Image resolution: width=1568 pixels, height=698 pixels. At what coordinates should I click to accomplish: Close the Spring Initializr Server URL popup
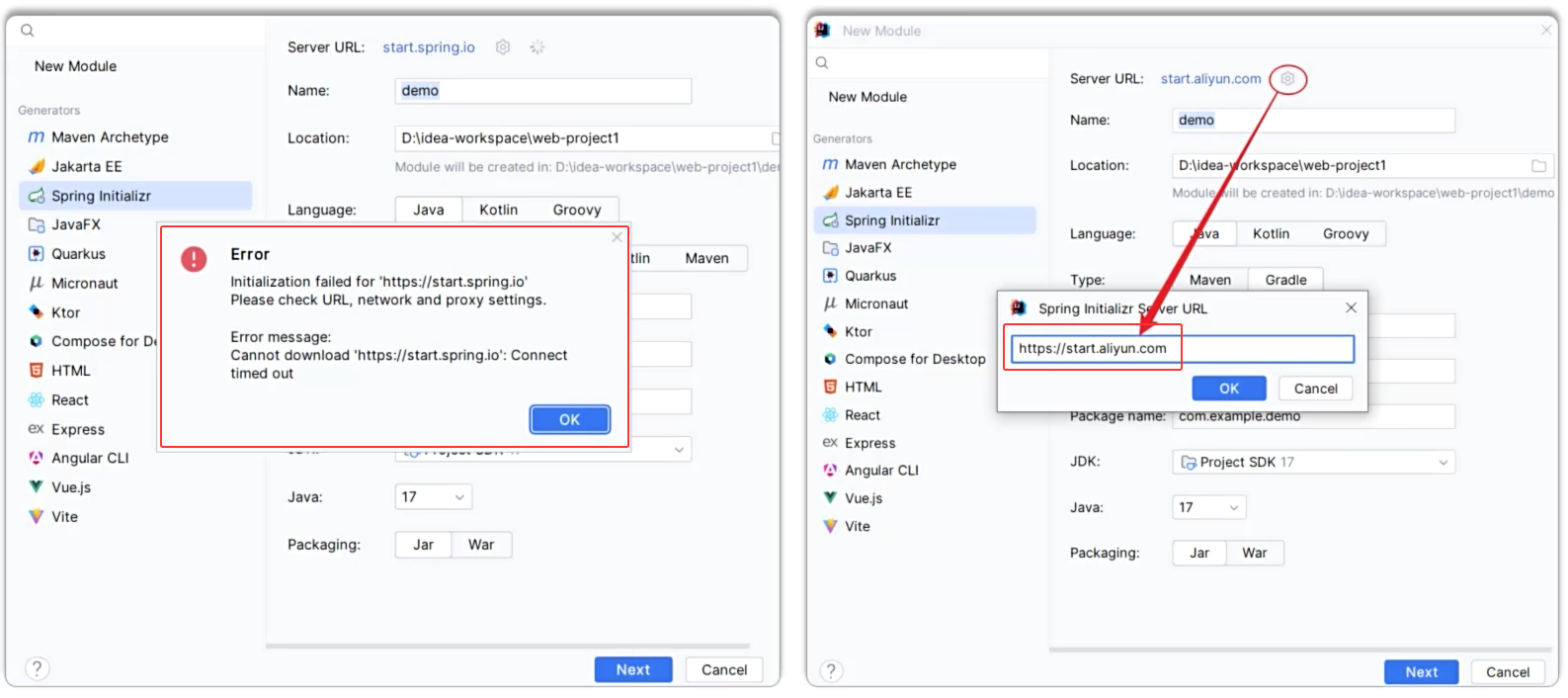(1351, 308)
